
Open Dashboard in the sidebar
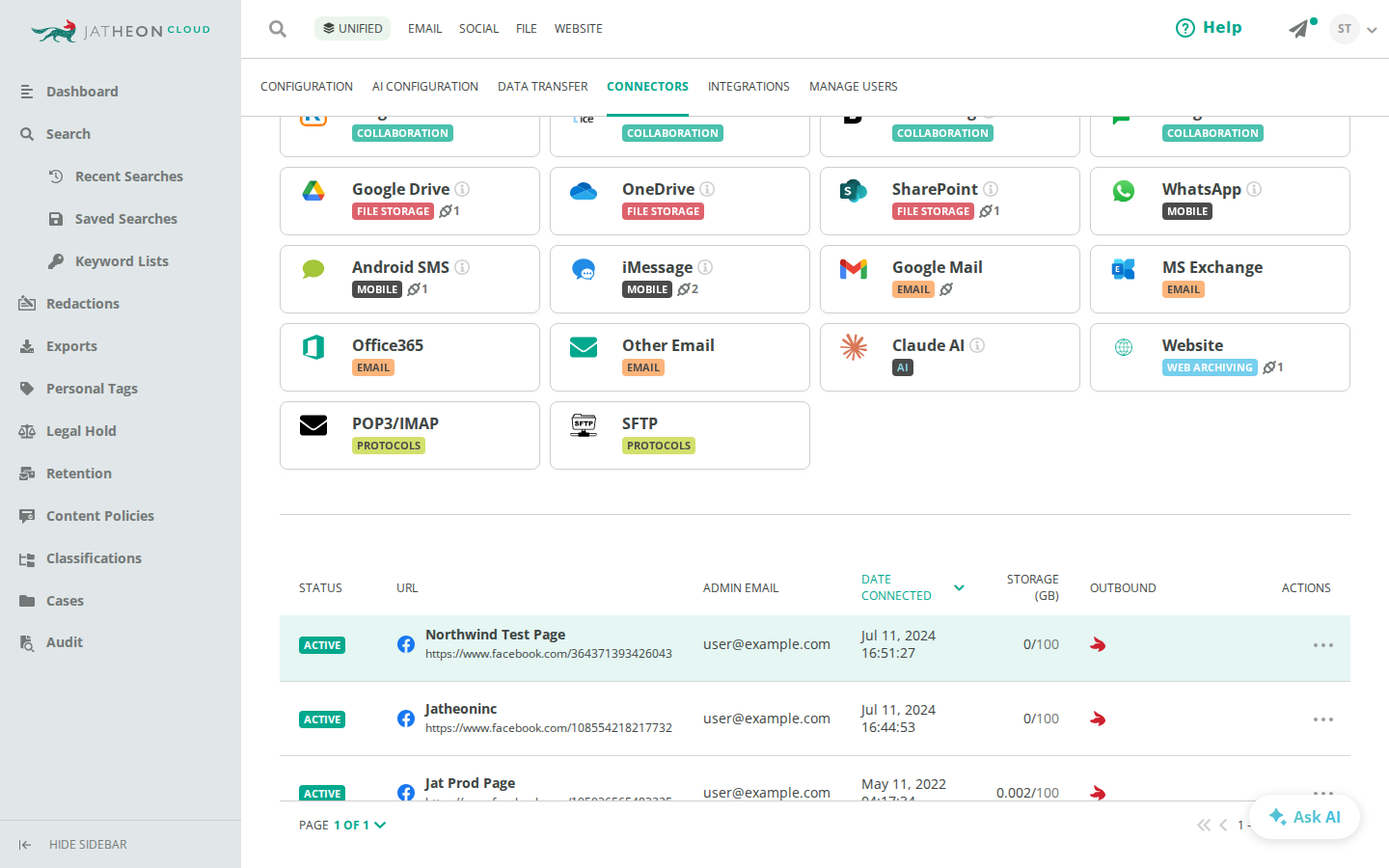click(82, 92)
